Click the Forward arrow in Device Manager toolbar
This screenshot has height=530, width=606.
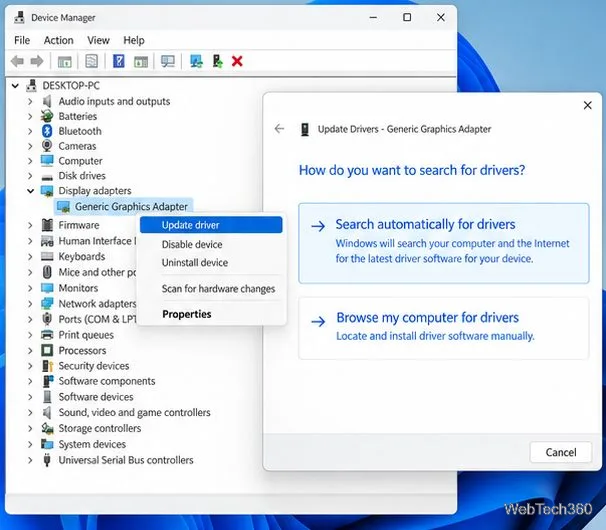[37, 61]
